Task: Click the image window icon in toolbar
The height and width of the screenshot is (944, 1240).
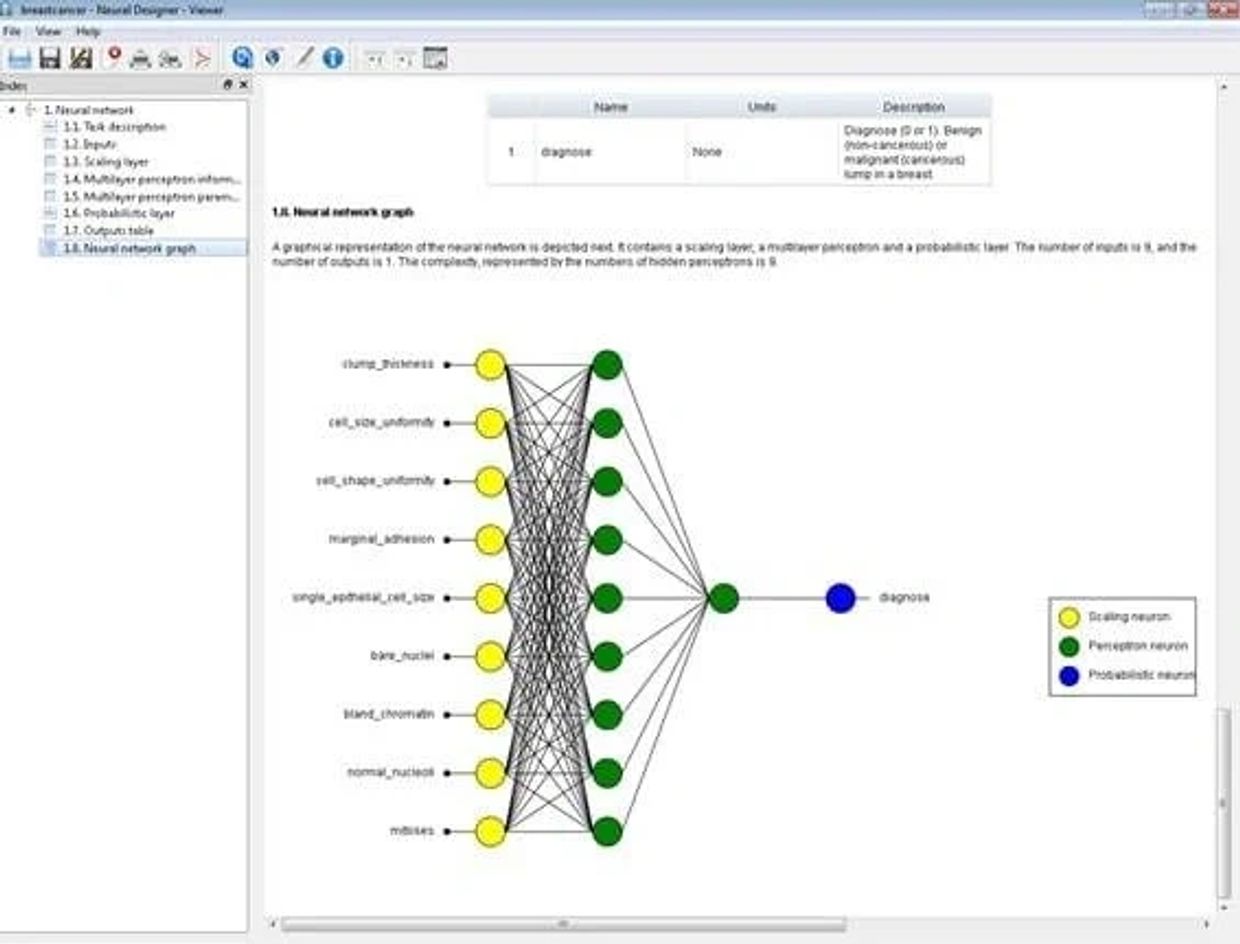Action: (435, 58)
